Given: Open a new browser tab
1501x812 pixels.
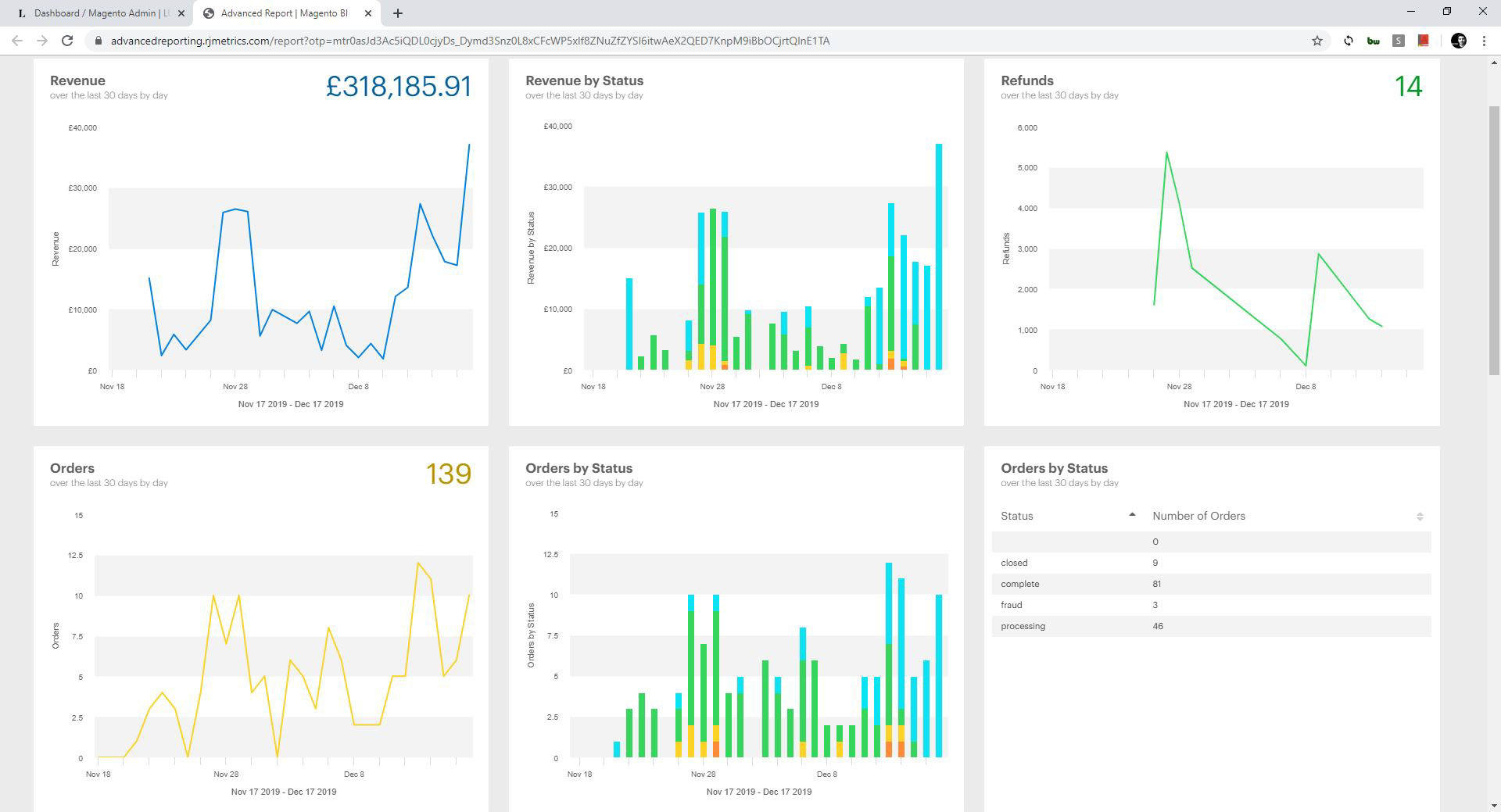Looking at the screenshot, I should coord(398,13).
